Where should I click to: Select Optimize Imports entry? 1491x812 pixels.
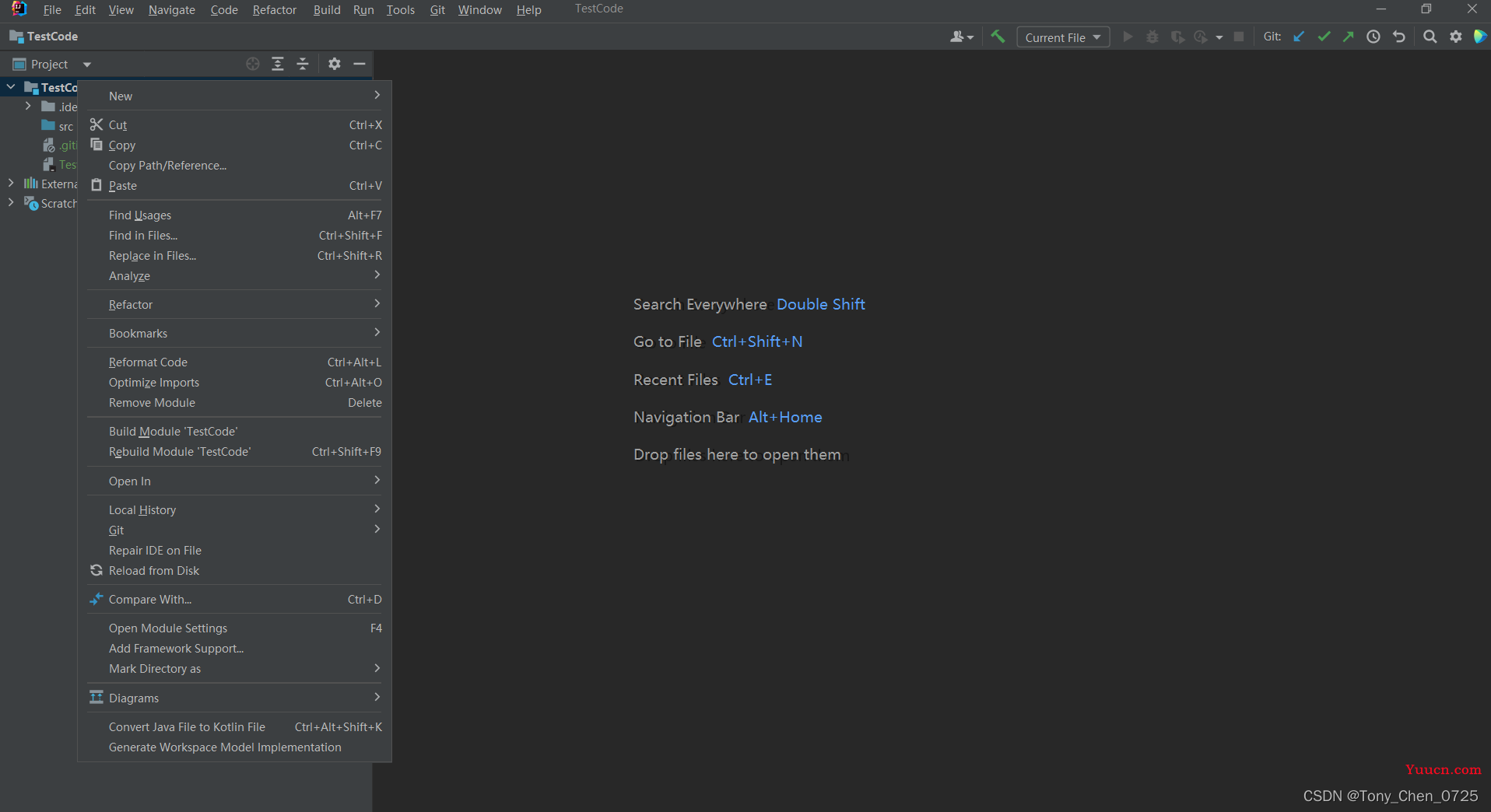[234, 382]
